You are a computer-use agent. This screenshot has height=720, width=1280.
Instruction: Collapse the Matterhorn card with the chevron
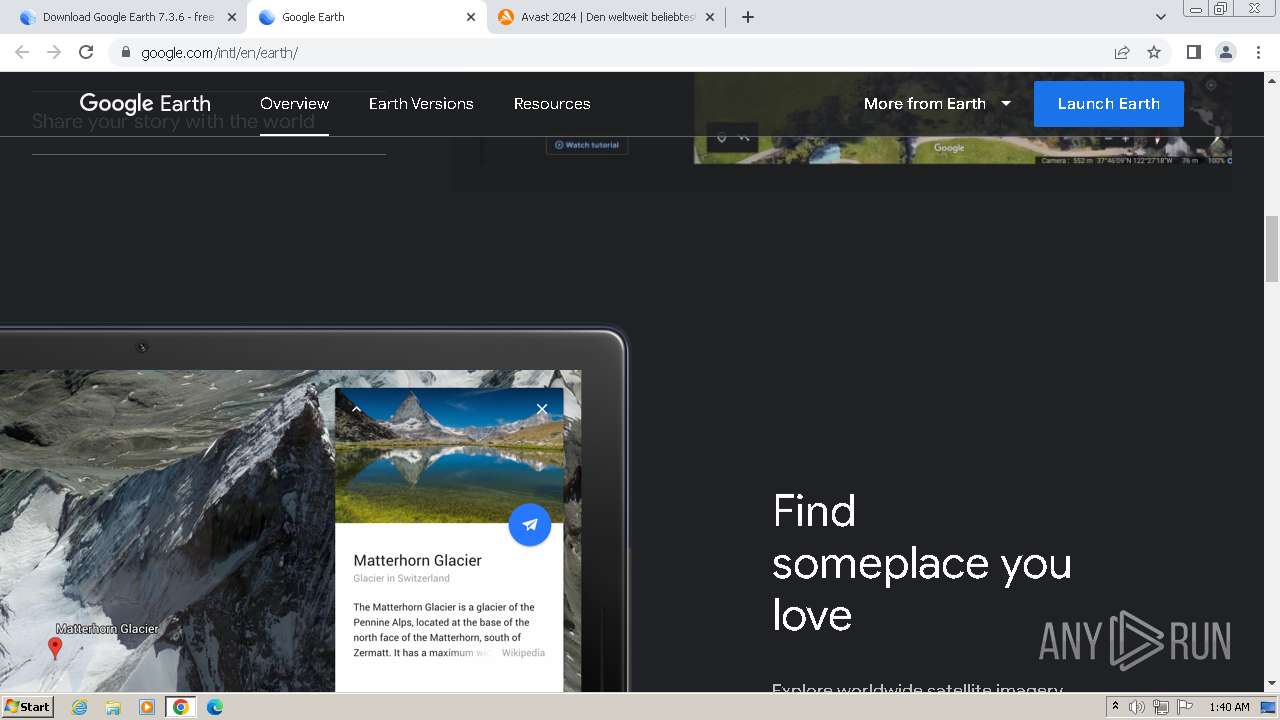click(356, 409)
